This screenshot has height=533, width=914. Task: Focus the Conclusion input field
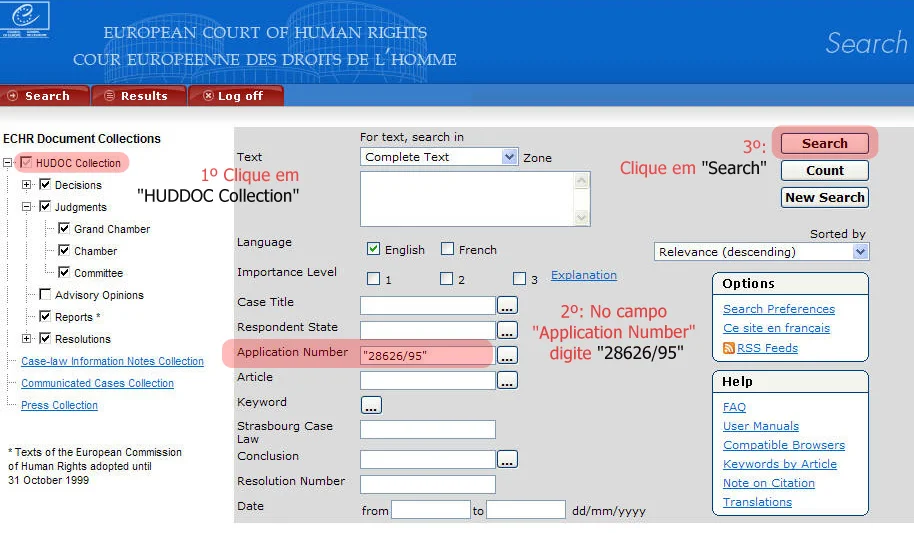(x=428, y=459)
